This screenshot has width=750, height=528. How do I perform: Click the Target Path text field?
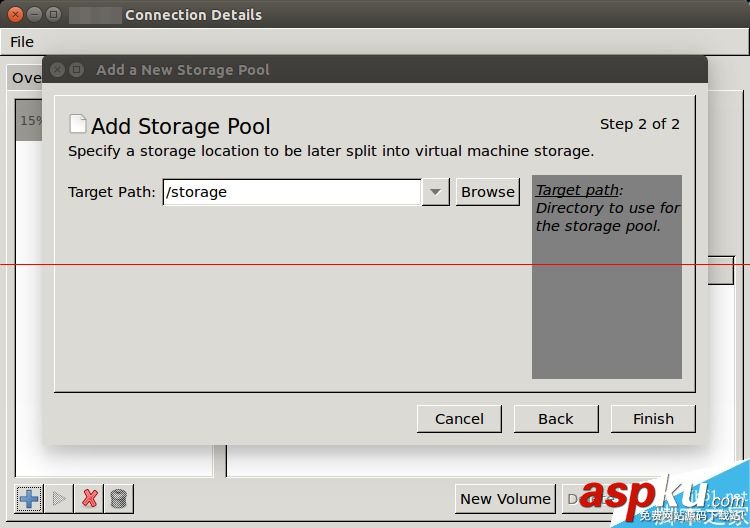pyautogui.click(x=291, y=192)
